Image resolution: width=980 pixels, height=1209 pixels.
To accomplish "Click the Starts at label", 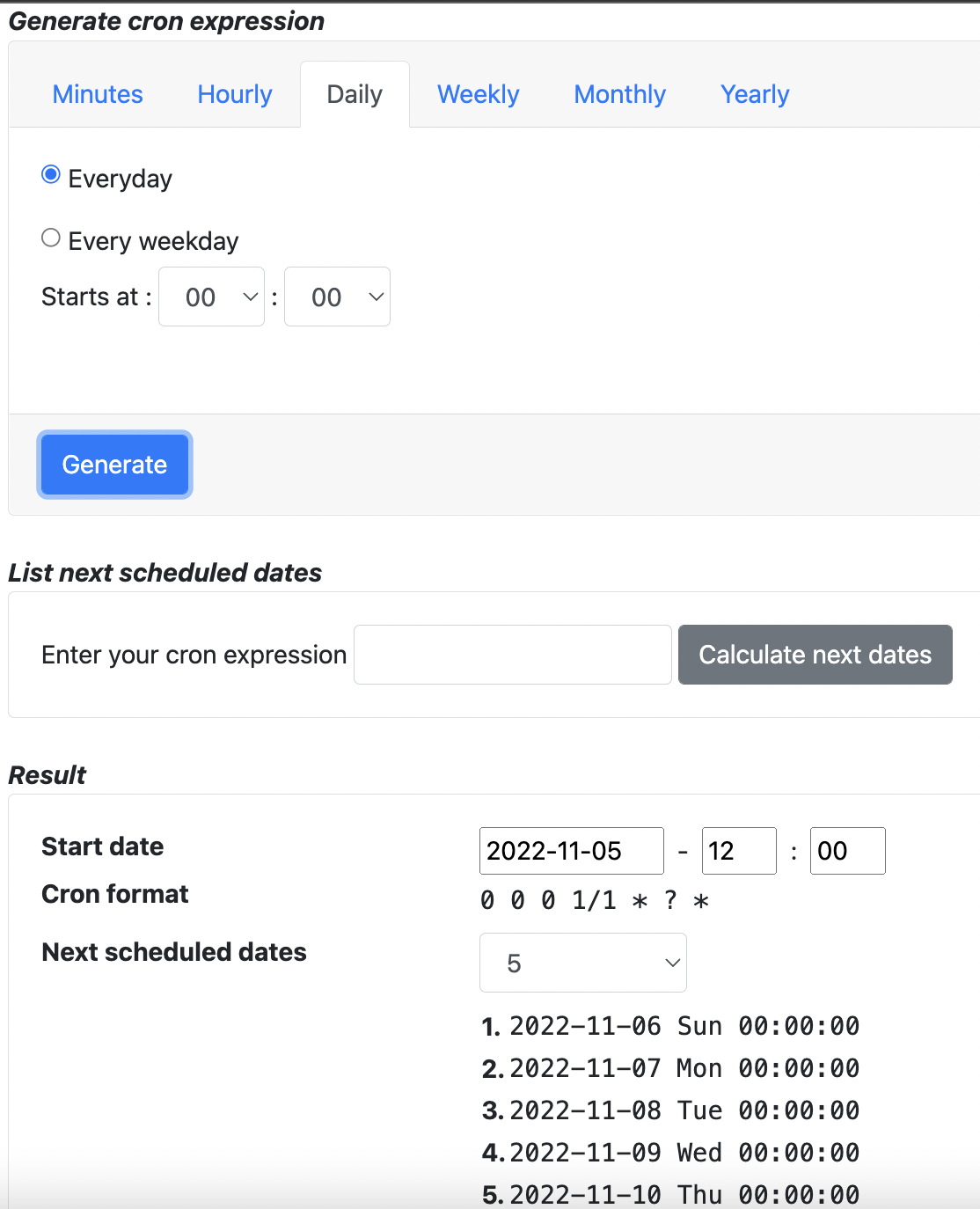I will 97,297.
